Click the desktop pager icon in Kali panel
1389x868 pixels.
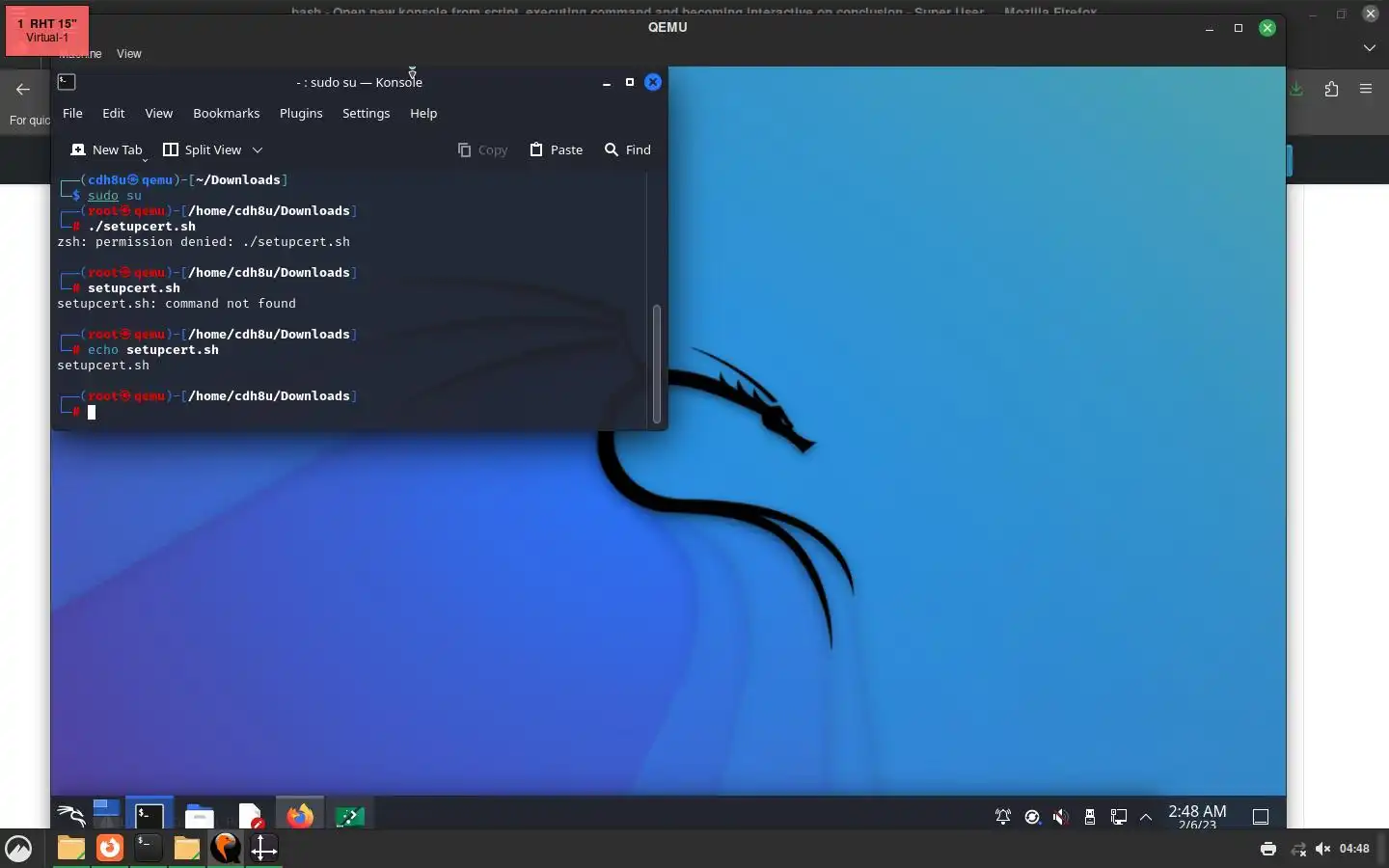click(106, 814)
